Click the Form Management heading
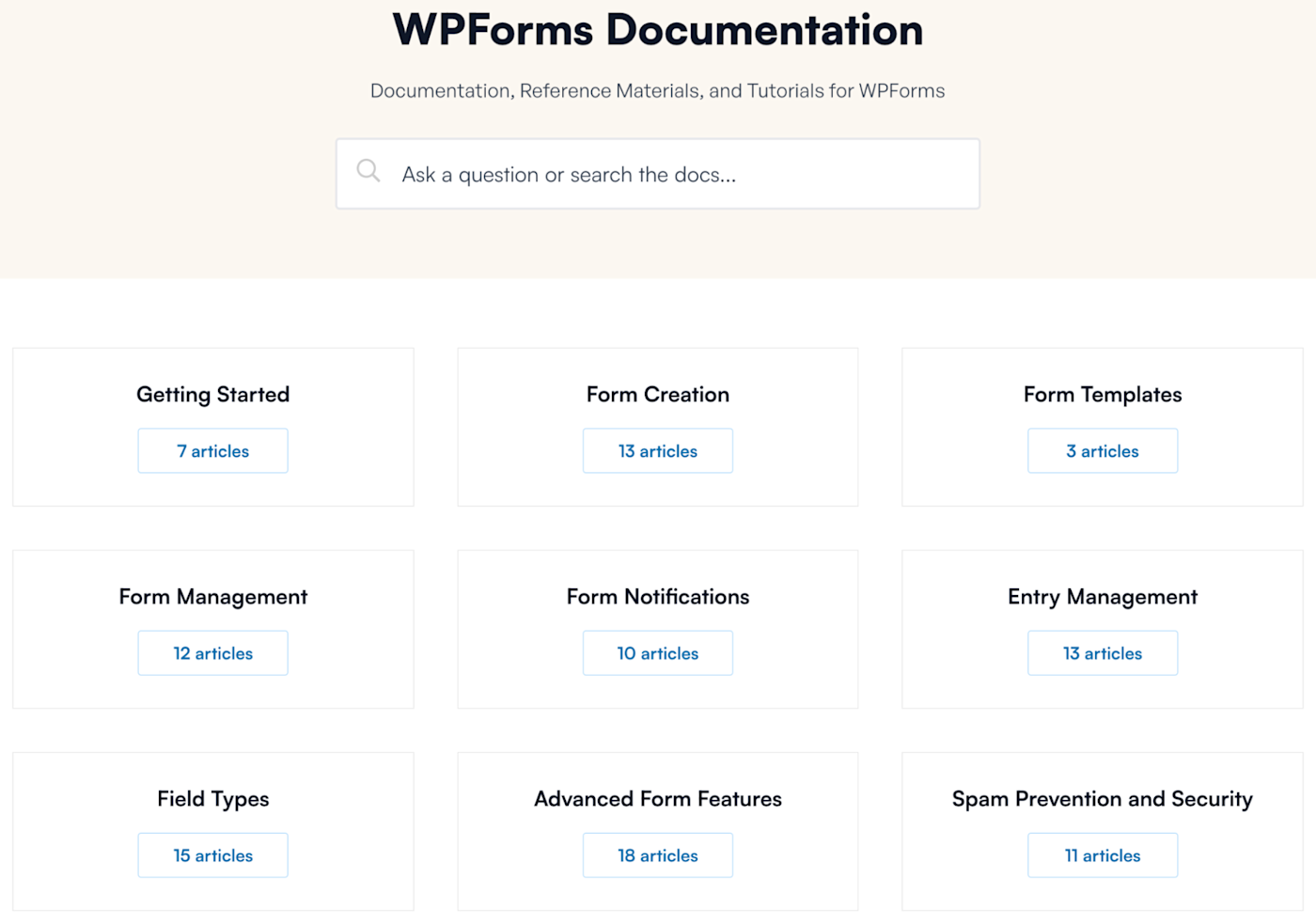 tap(213, 597)
